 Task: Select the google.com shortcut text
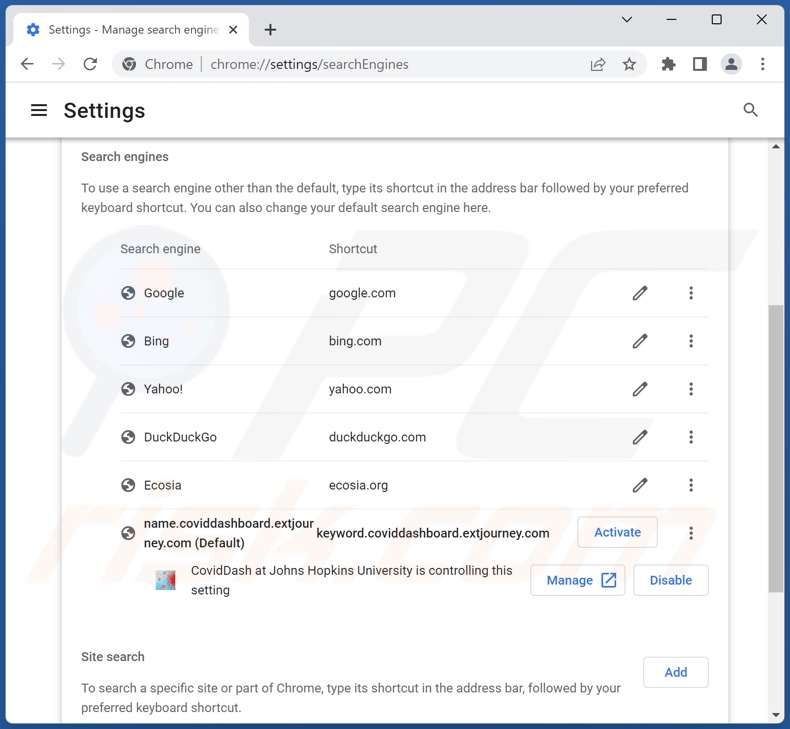pyautogui.click(x=362, y=293)
